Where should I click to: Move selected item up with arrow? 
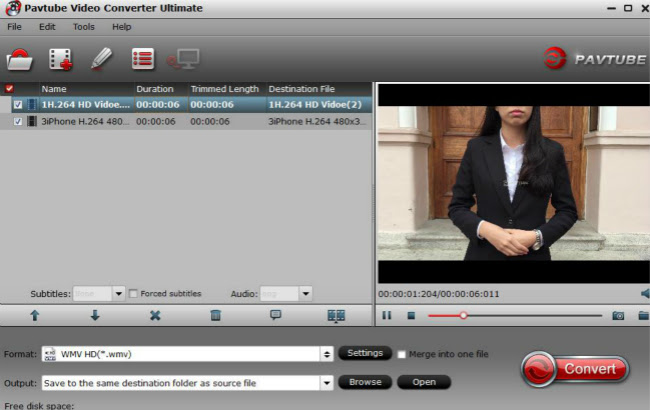pos(35,315)
